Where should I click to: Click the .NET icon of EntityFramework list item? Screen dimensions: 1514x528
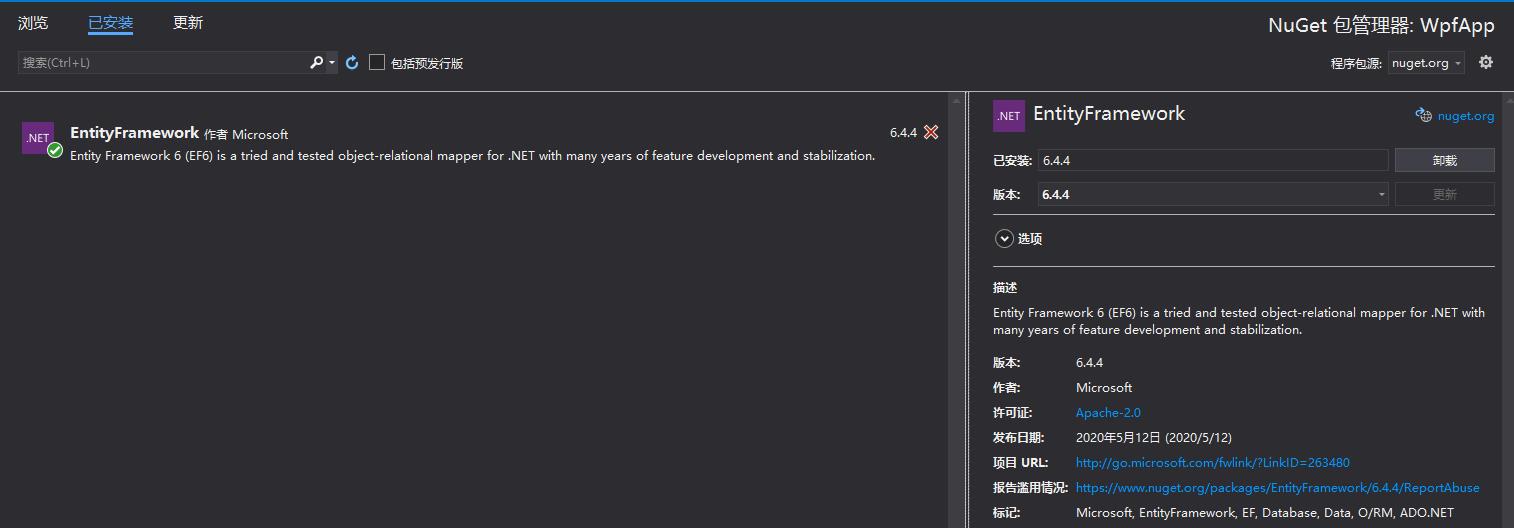(38, 138)
